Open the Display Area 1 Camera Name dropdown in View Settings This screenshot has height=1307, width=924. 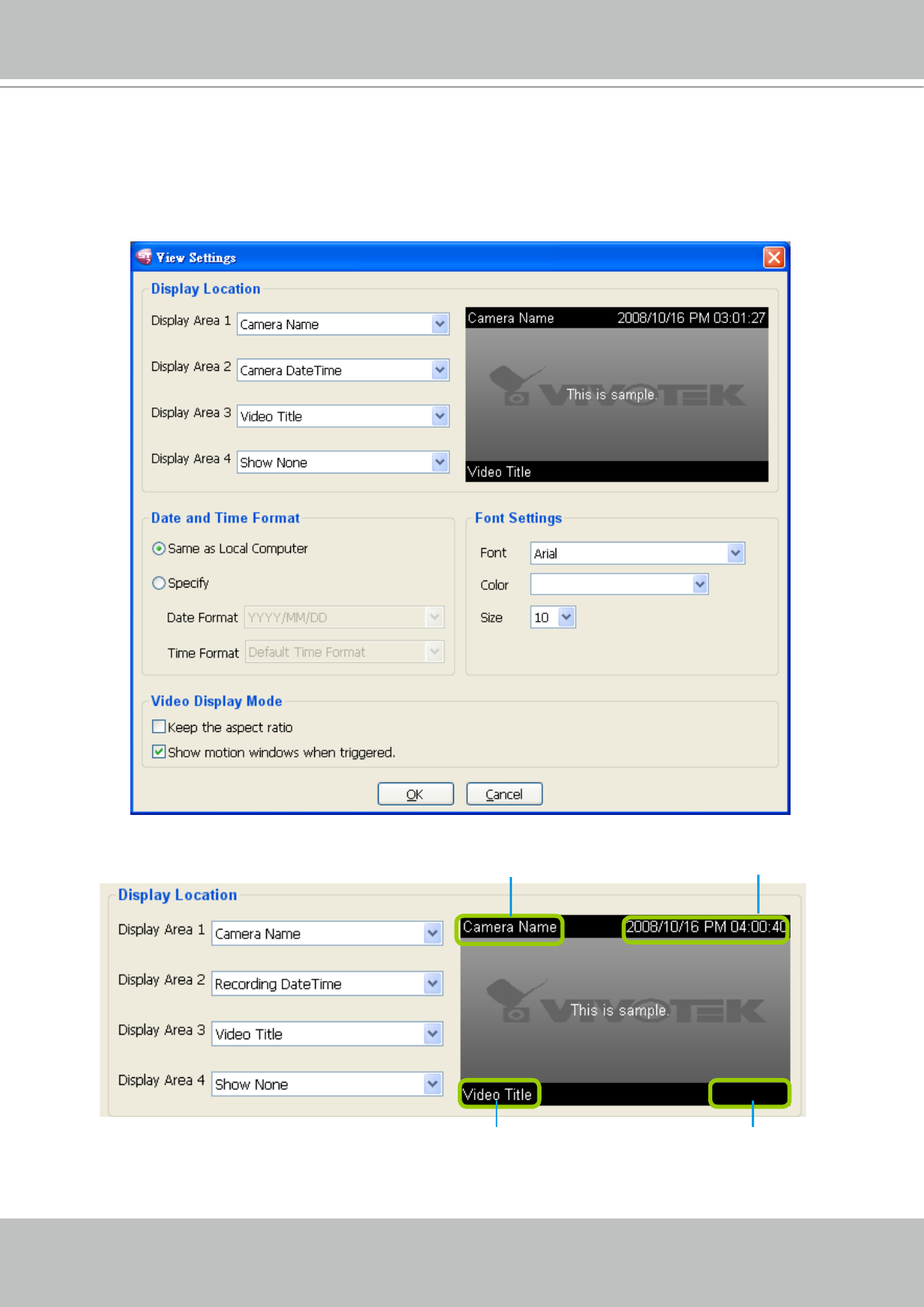click(343, 324)
